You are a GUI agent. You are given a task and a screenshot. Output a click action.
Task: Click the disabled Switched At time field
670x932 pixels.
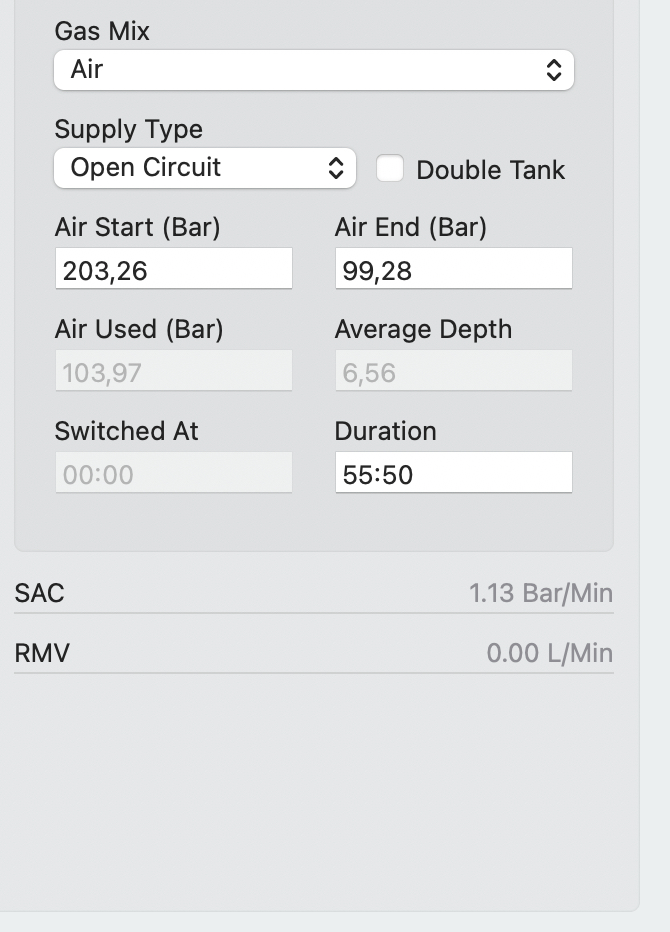pos(174,473)
